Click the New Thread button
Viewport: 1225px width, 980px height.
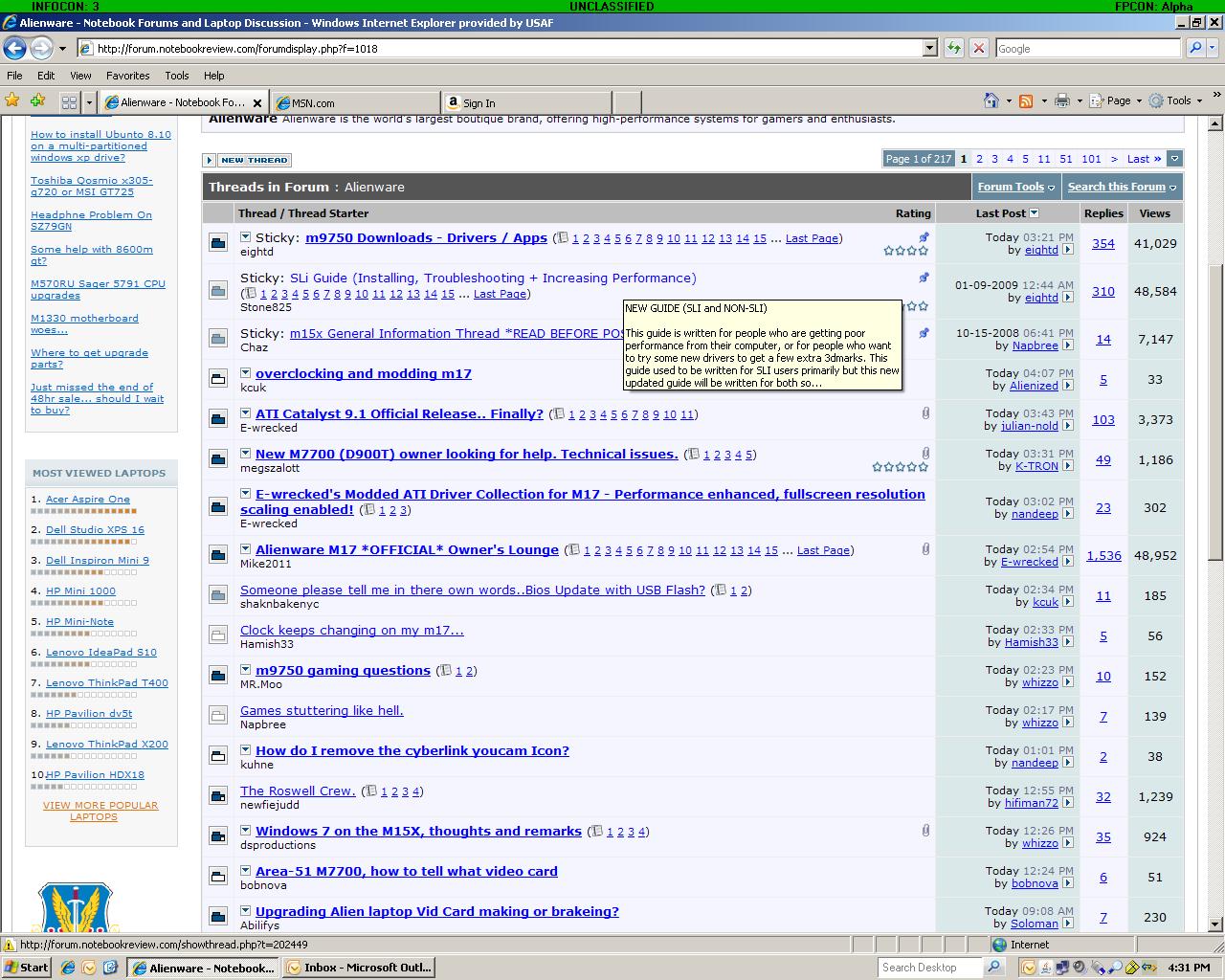tap(247, 160)
